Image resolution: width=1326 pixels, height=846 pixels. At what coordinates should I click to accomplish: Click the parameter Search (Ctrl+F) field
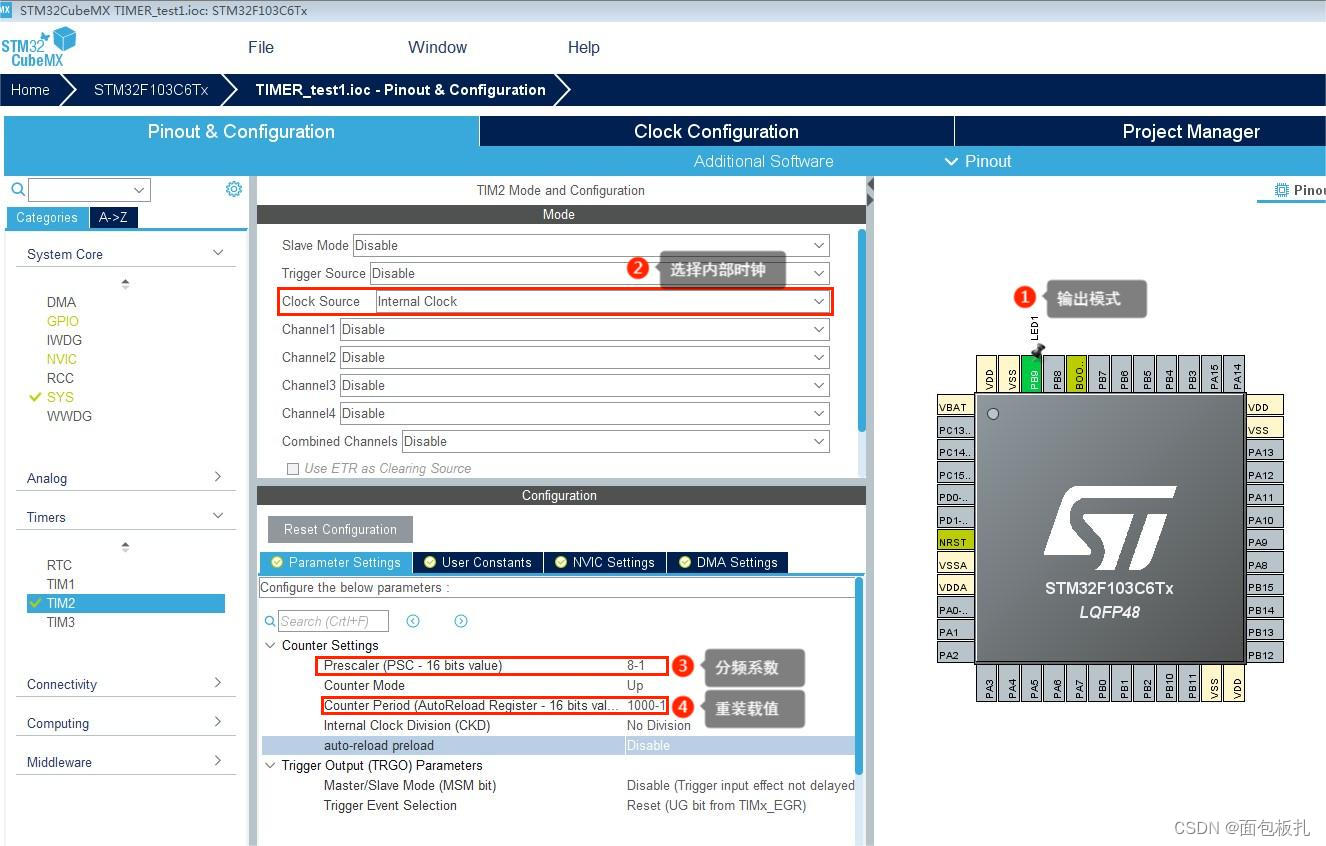pos(333,621)
